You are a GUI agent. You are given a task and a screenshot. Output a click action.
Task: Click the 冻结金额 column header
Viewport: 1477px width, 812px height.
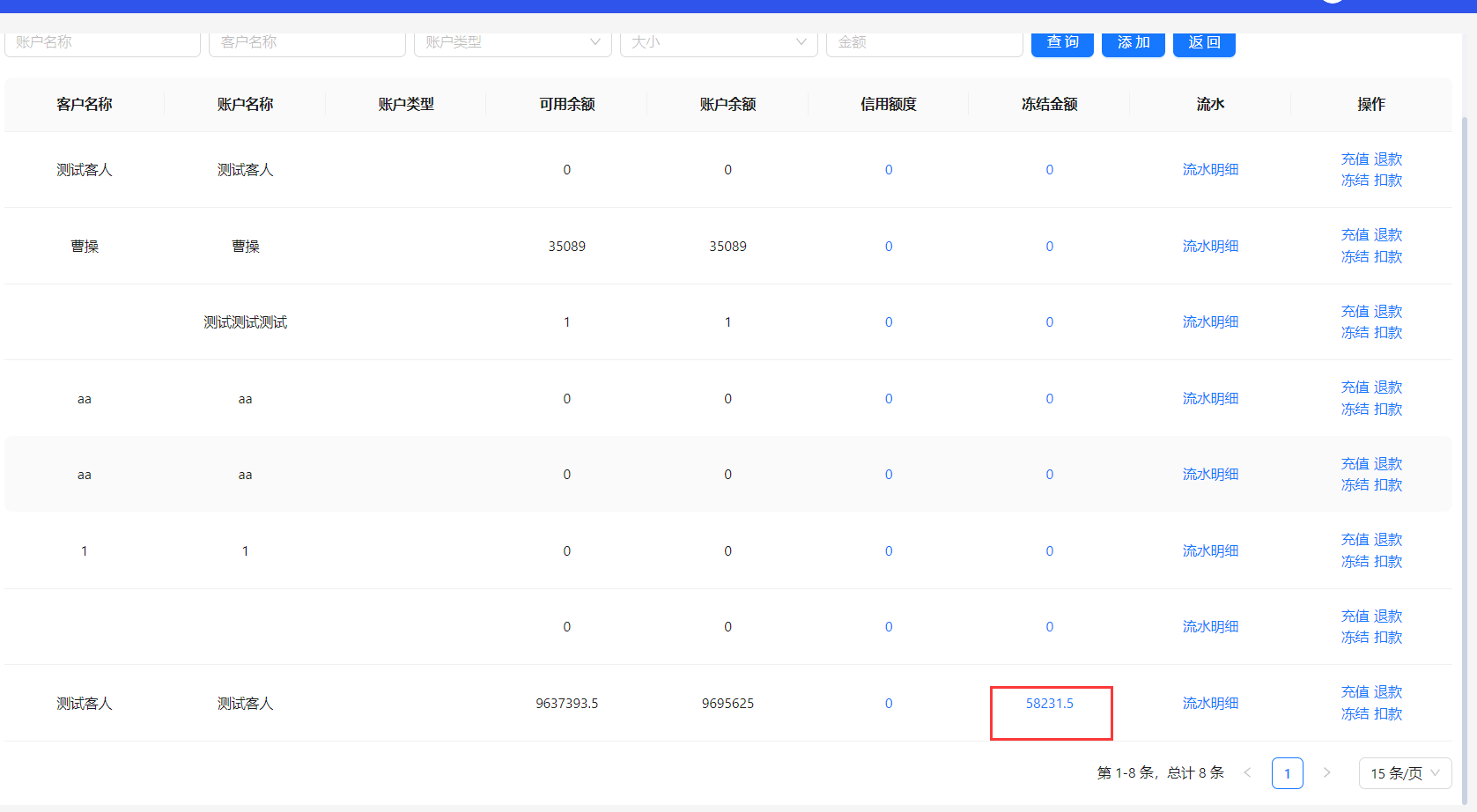1050,104
